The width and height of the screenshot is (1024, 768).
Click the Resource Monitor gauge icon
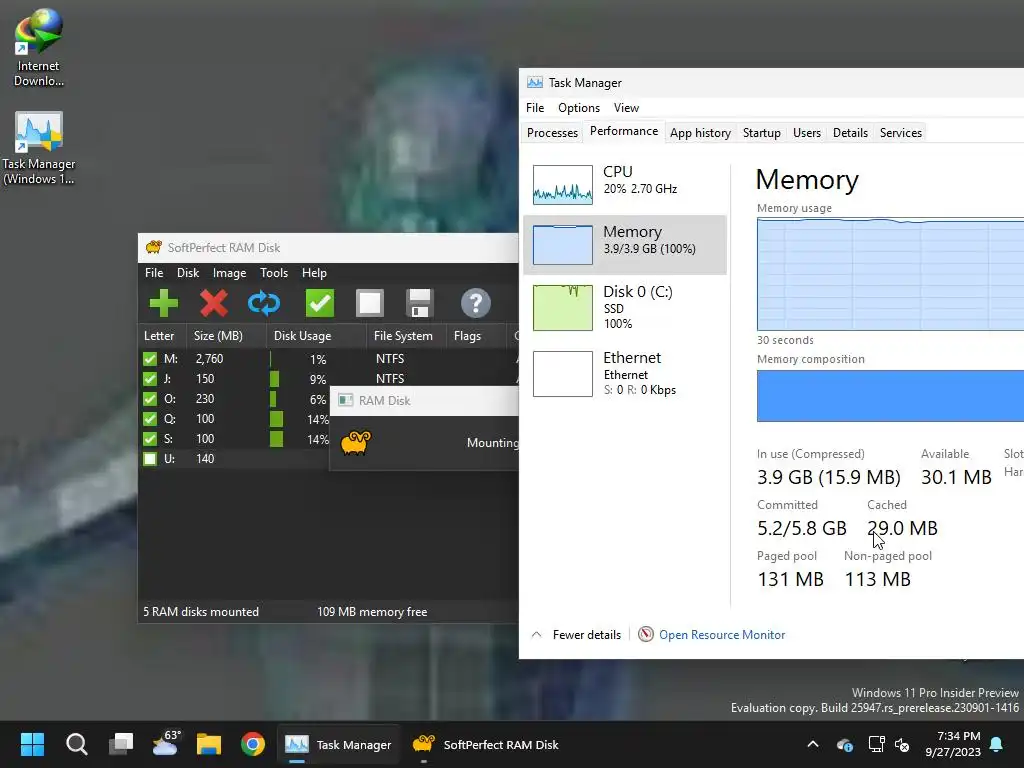645,634
